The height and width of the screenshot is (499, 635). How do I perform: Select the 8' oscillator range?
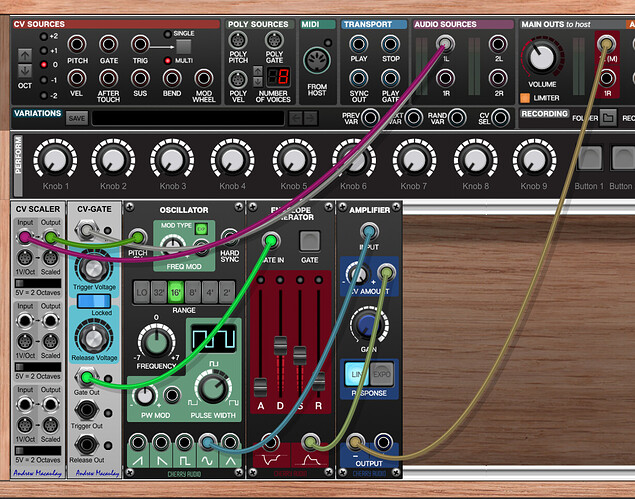(193, 292)
